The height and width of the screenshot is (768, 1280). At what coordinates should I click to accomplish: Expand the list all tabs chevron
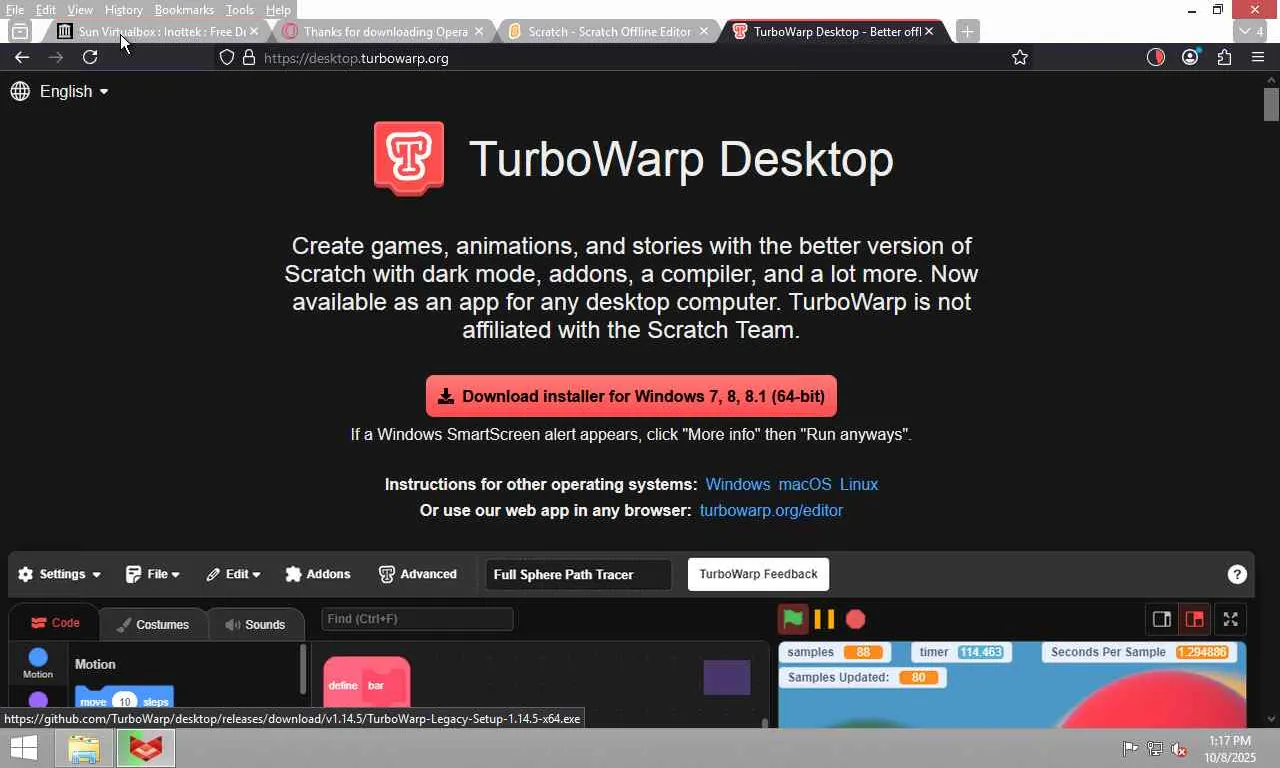pos(1251,31)
